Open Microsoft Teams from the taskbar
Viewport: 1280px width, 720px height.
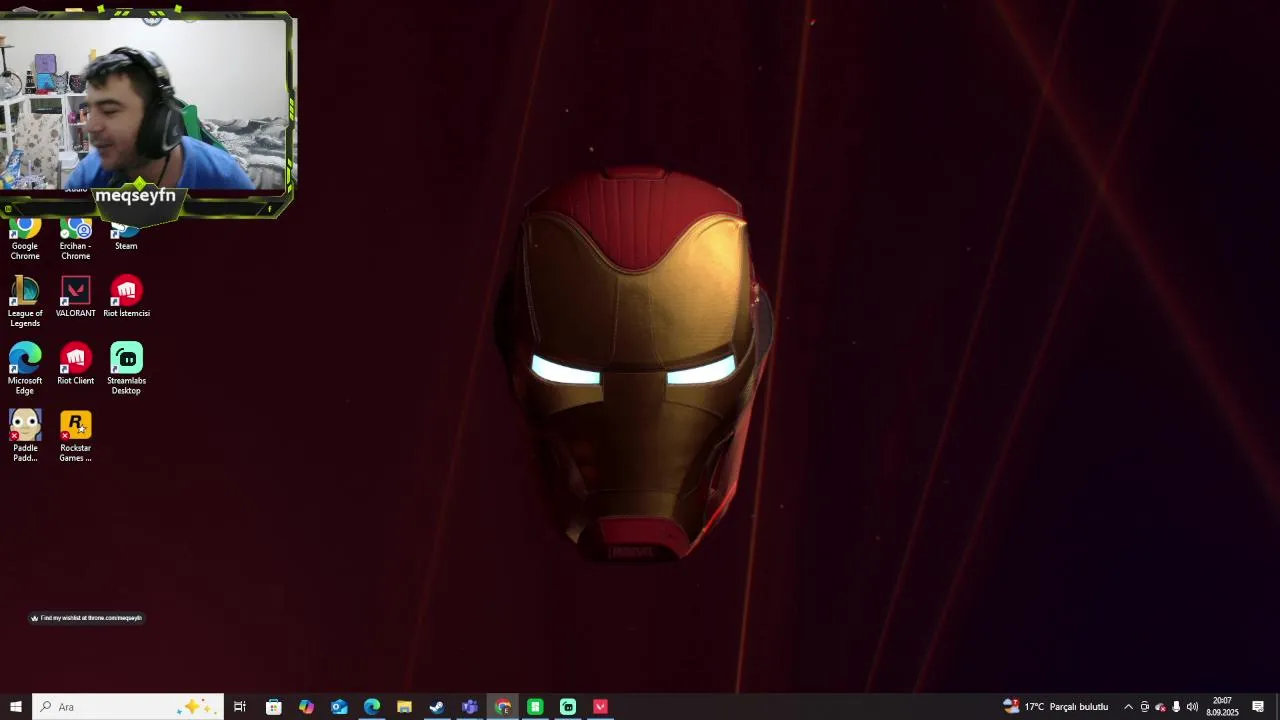(x=470, y=707)
